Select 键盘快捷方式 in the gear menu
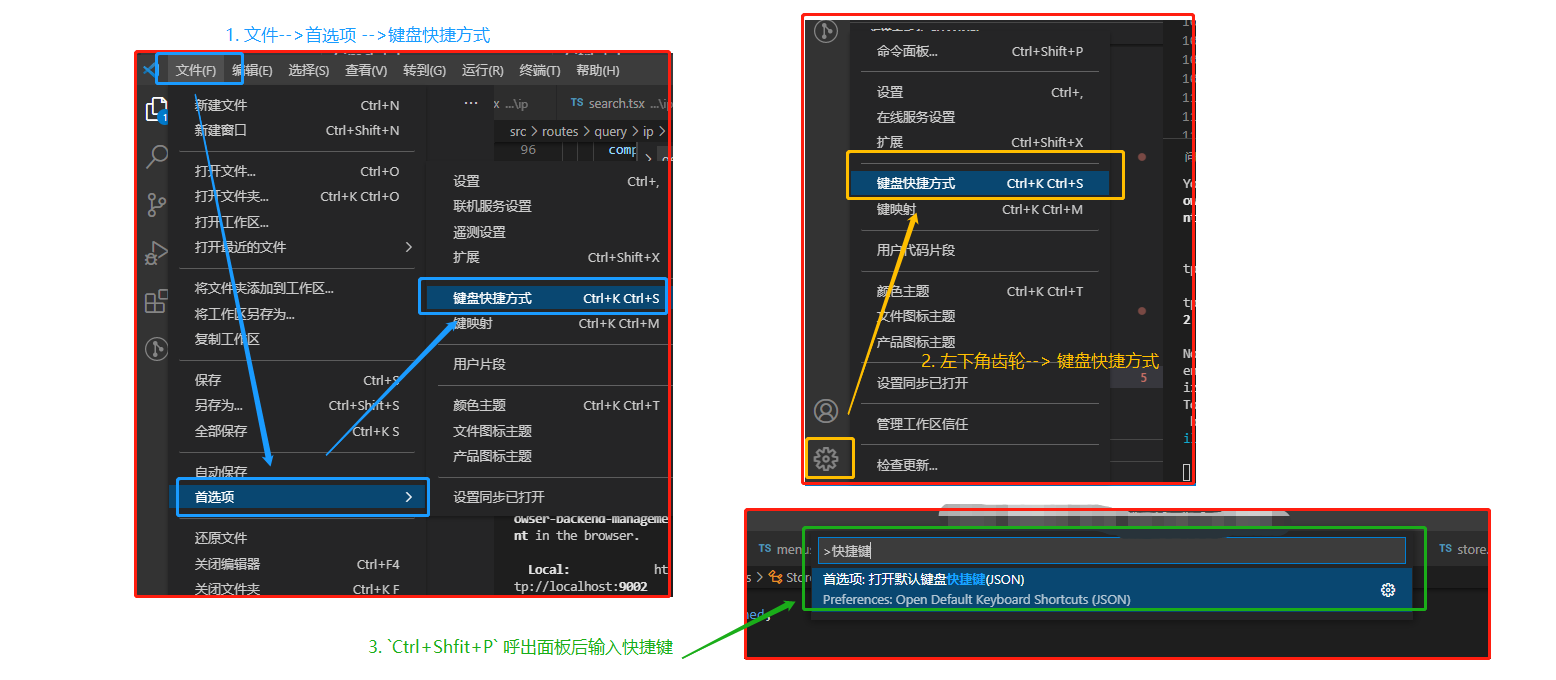The height and width of the screenshot is (680, 1556). tap(980, 183)
